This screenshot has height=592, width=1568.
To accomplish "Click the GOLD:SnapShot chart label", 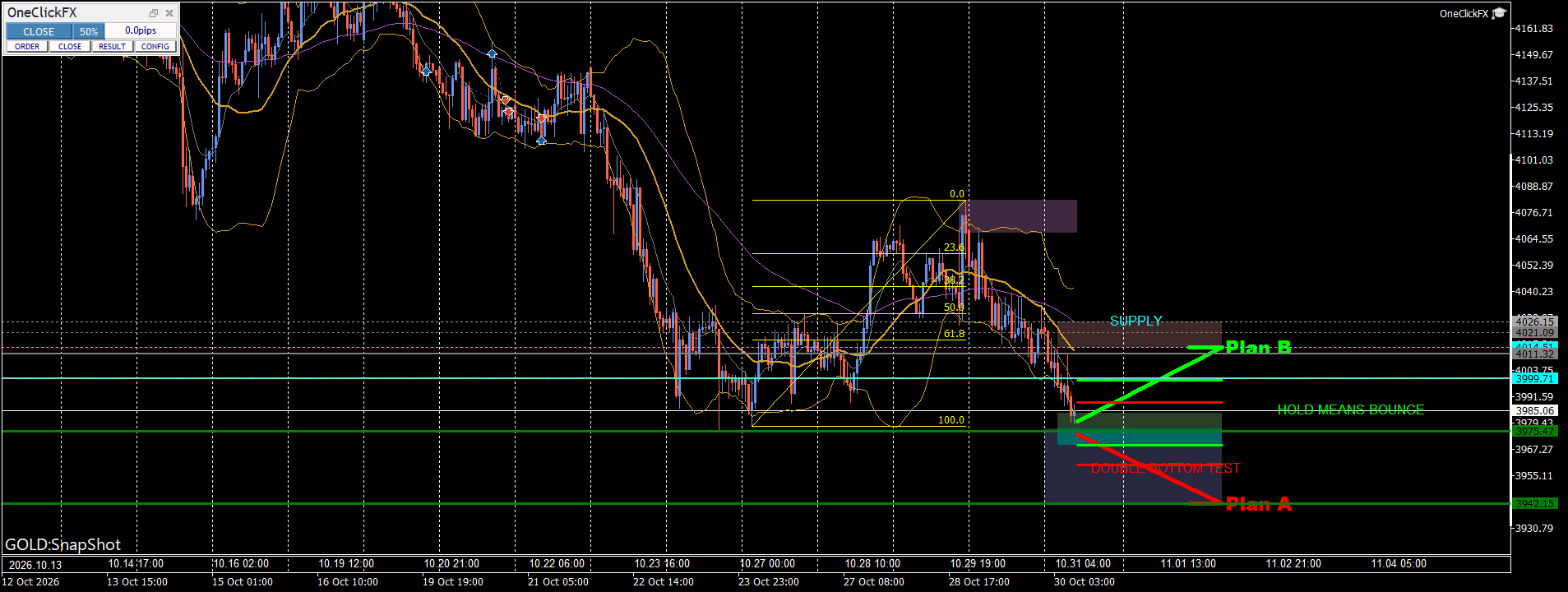I will tap(63, 544).
